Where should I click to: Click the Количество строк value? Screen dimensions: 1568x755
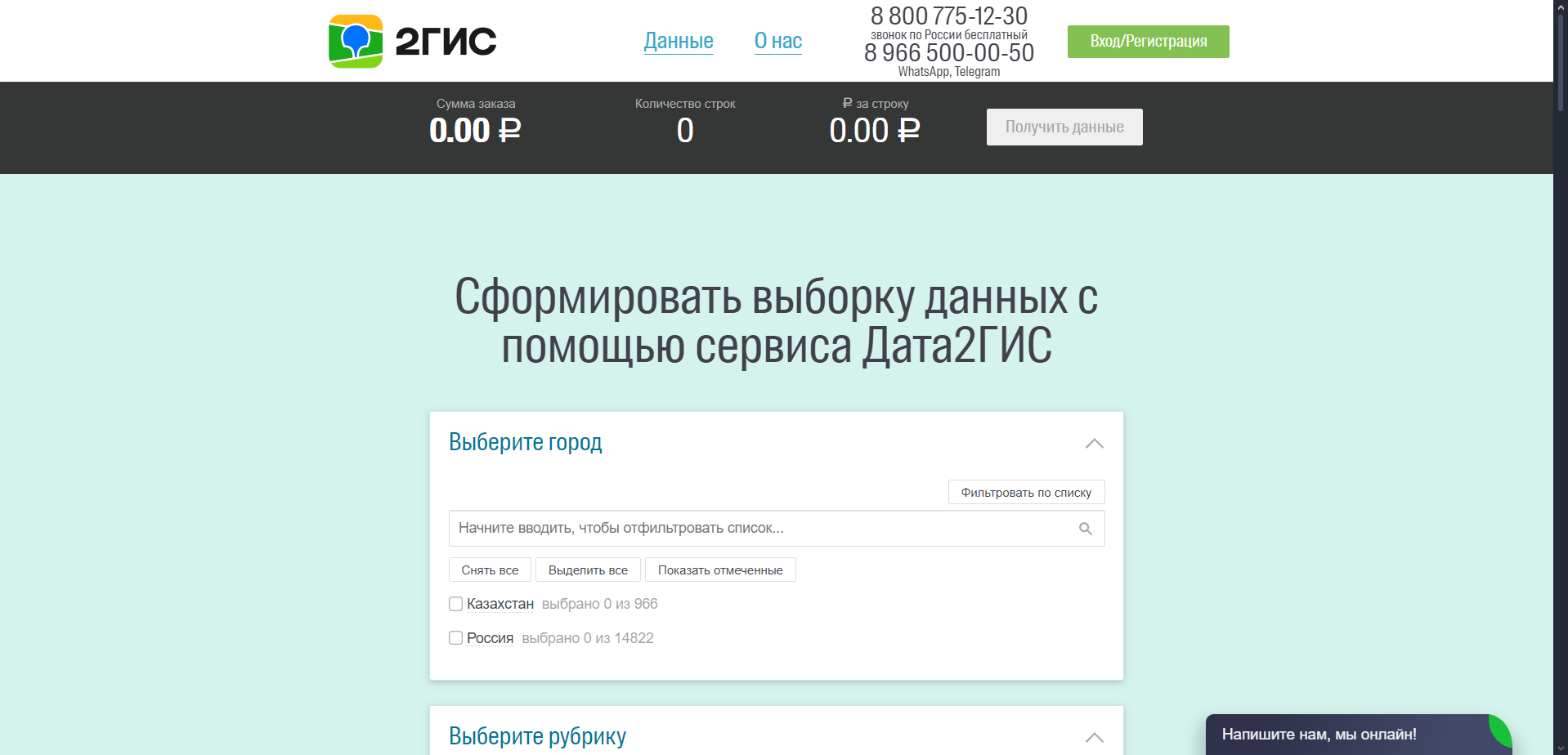(685, 131)
